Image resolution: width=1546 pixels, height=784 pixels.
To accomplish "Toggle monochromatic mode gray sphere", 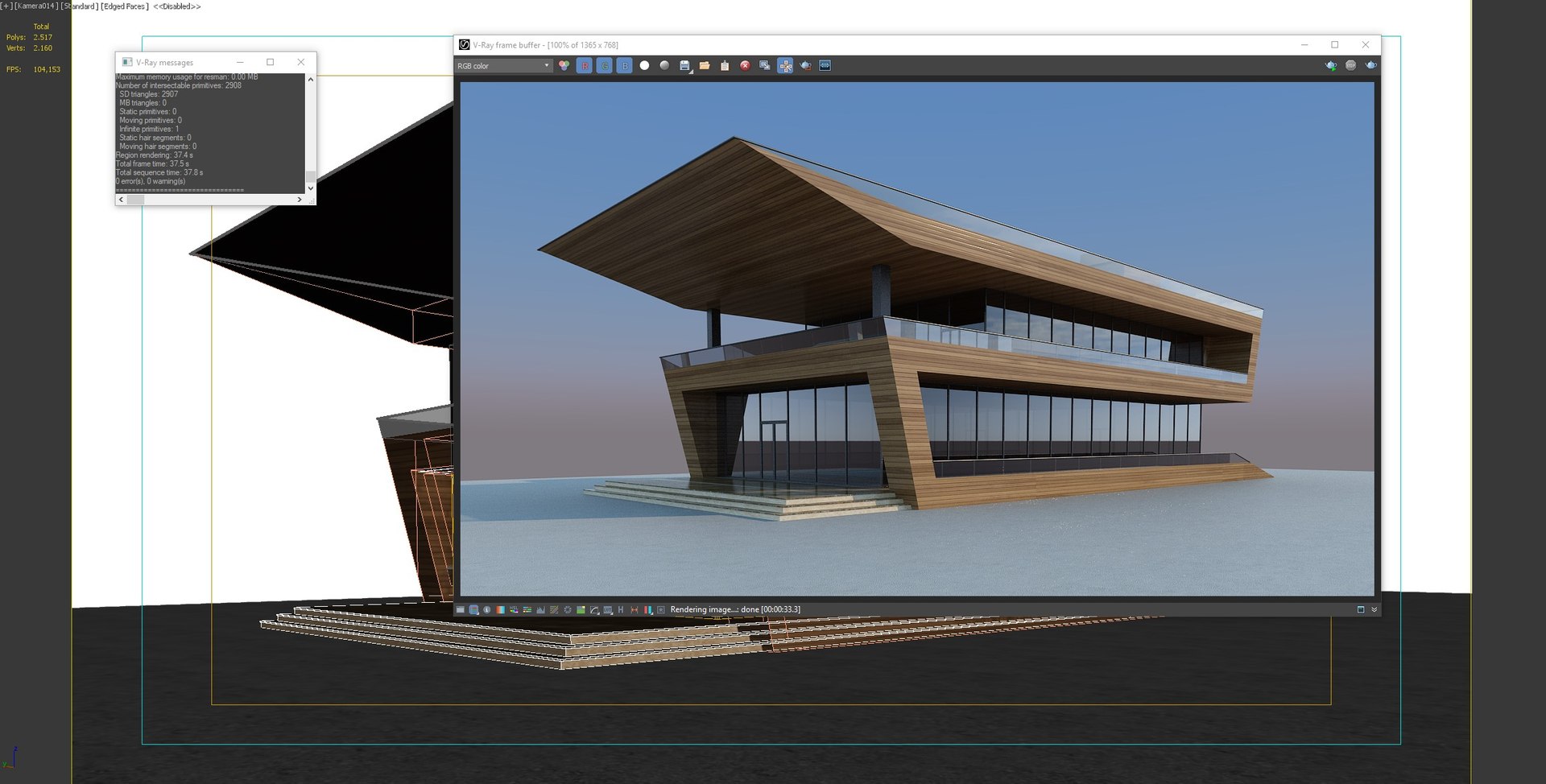I will [664, 66].
